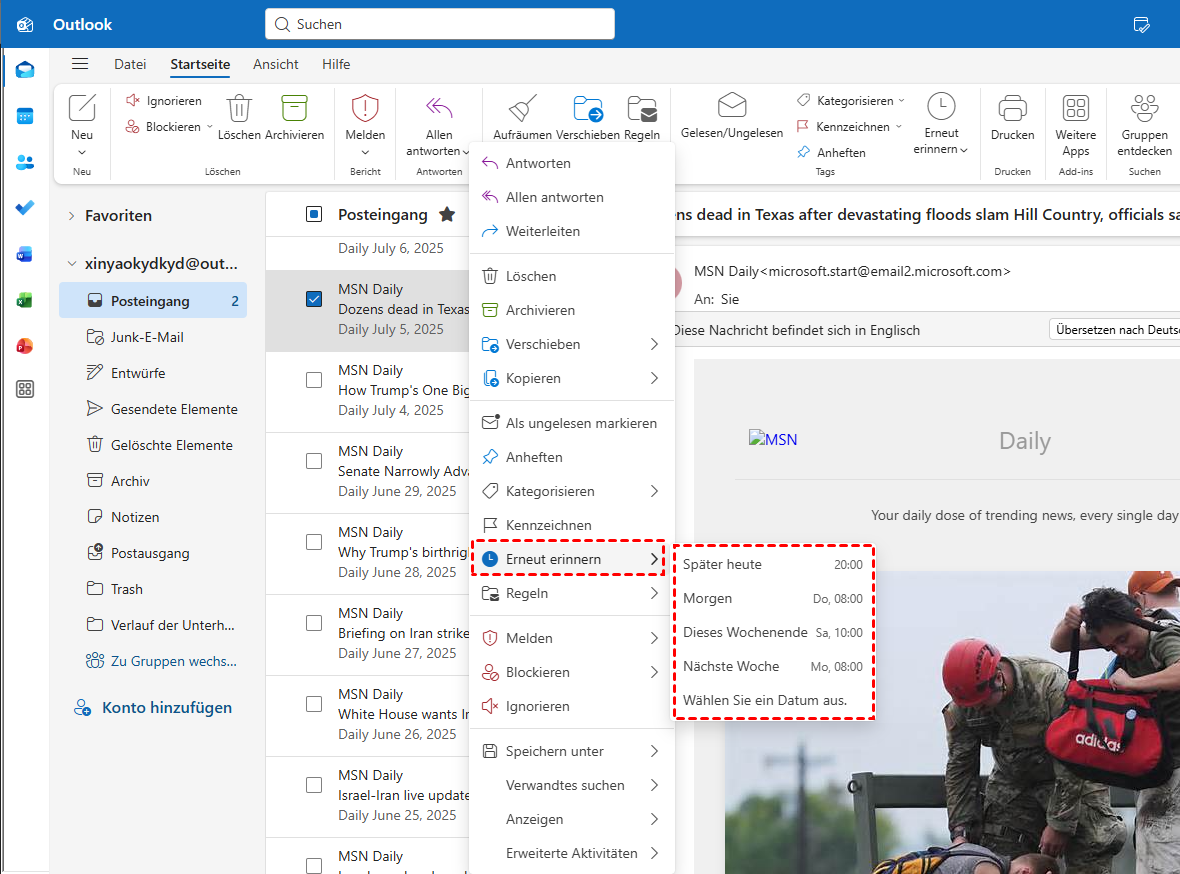Viewport: 1180px width, 874px height.
Task: Click Gelesen/Ungelesen envelope icon
Action: pos(732,106)
